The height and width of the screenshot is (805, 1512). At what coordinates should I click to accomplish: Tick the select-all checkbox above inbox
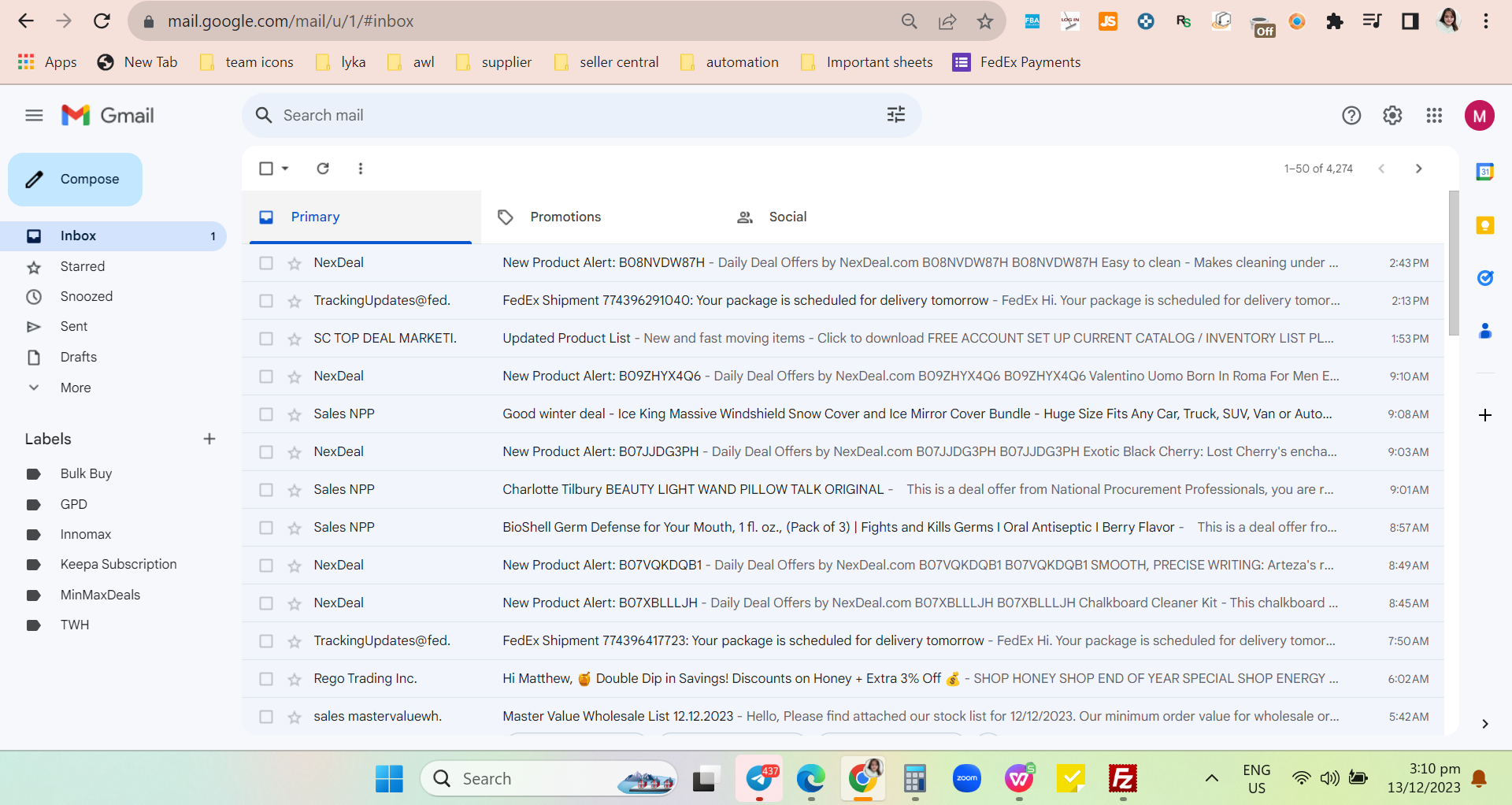[266, 169]
